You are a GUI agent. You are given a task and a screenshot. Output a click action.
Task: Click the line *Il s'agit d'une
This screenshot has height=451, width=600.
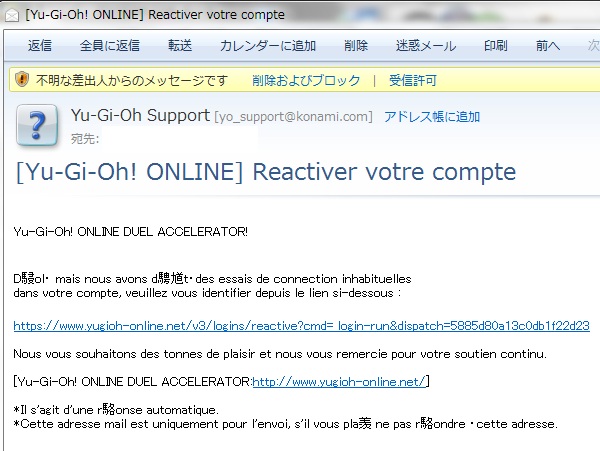[x=116, y=410]
